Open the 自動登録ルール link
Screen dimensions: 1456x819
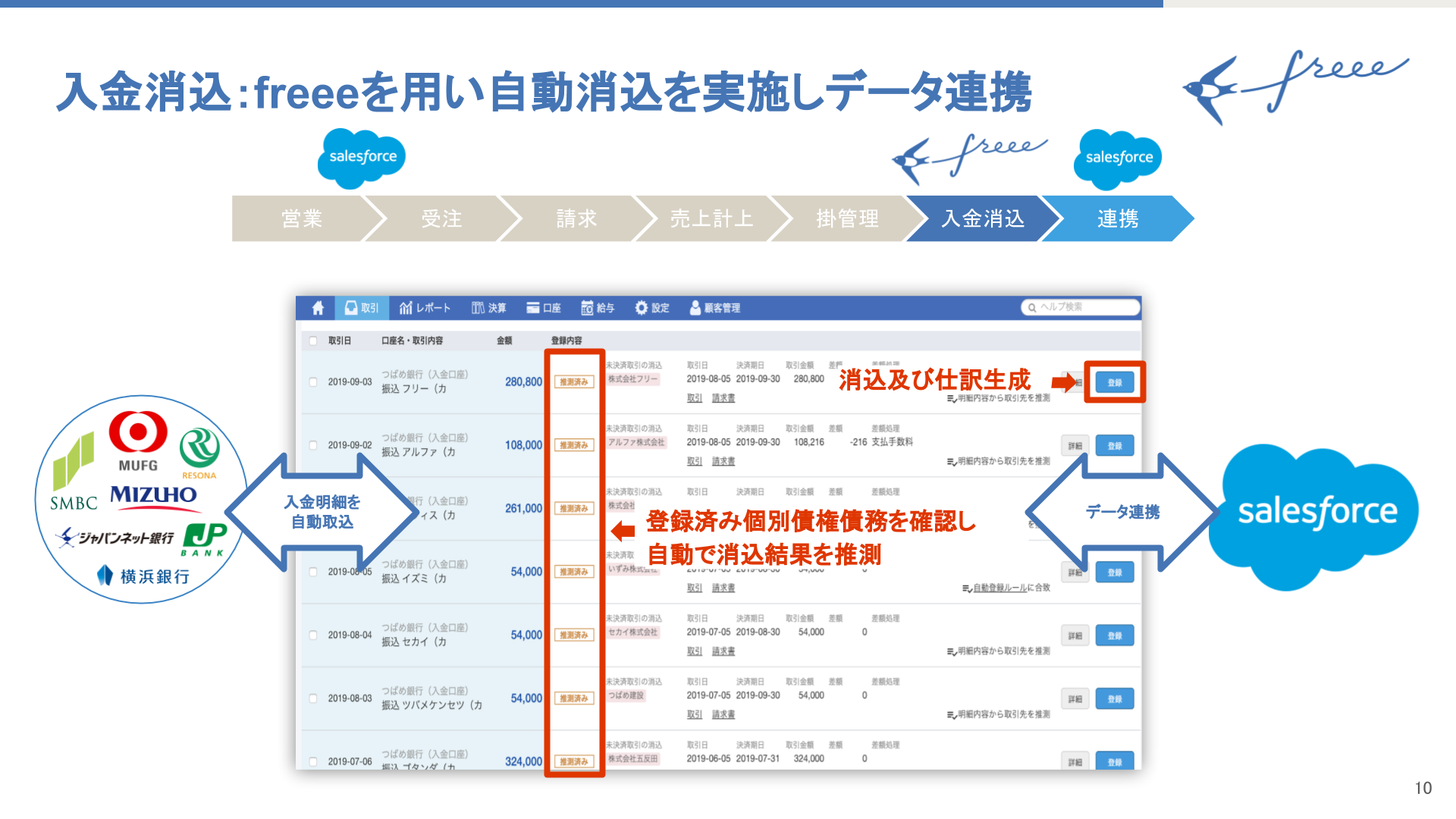[999, 588]
